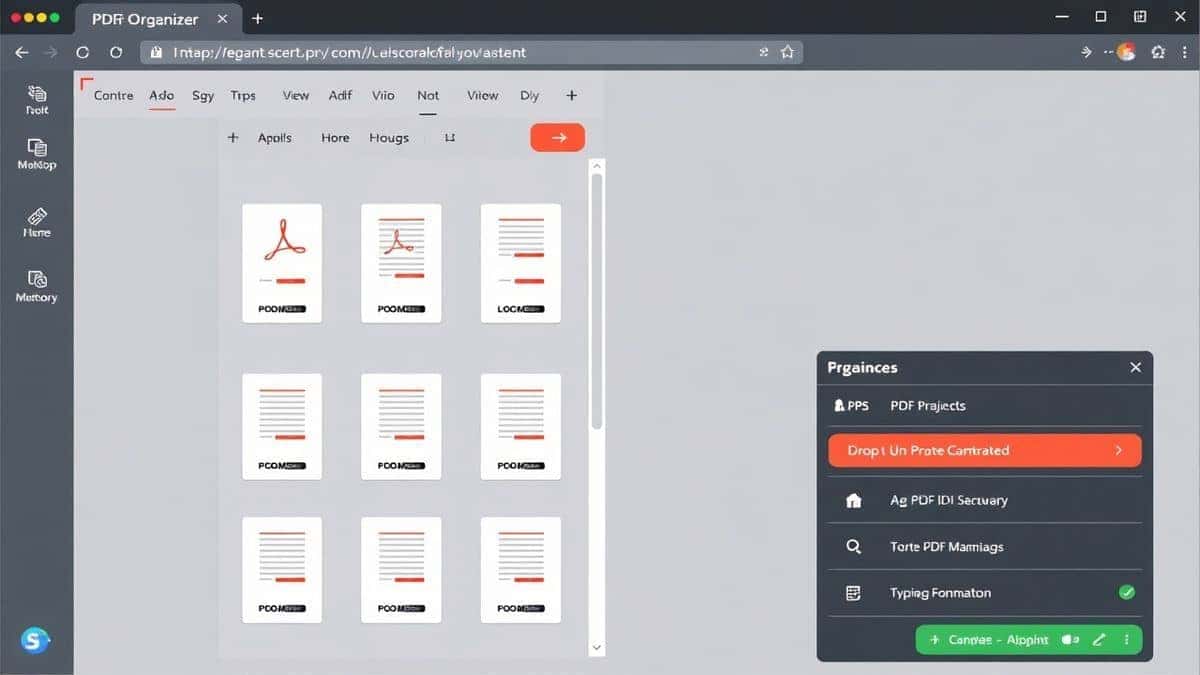Open Torte PDF Mamiags entry

pyautogui.click(x=985, y=547)
